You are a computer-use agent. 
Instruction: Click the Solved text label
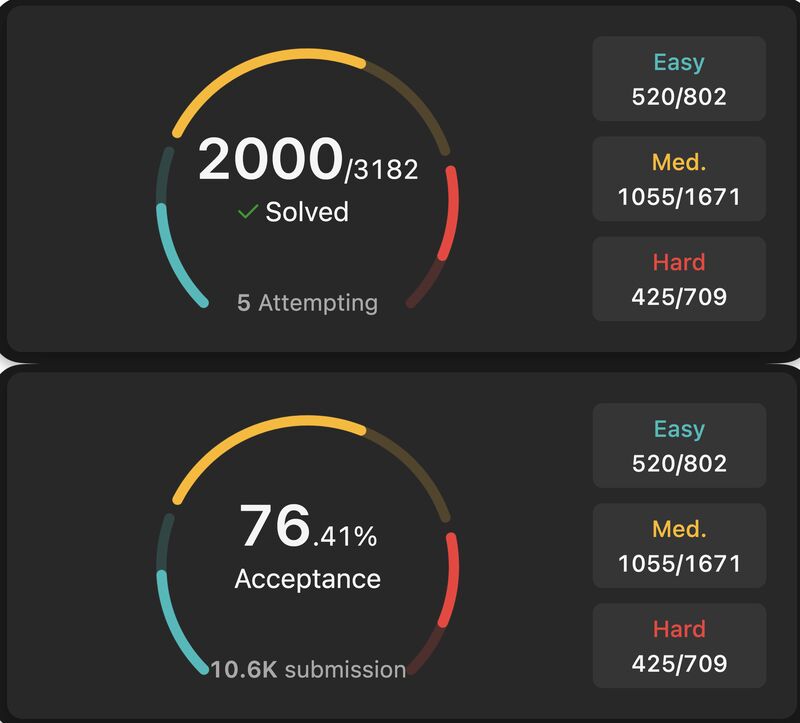point(307,212)
